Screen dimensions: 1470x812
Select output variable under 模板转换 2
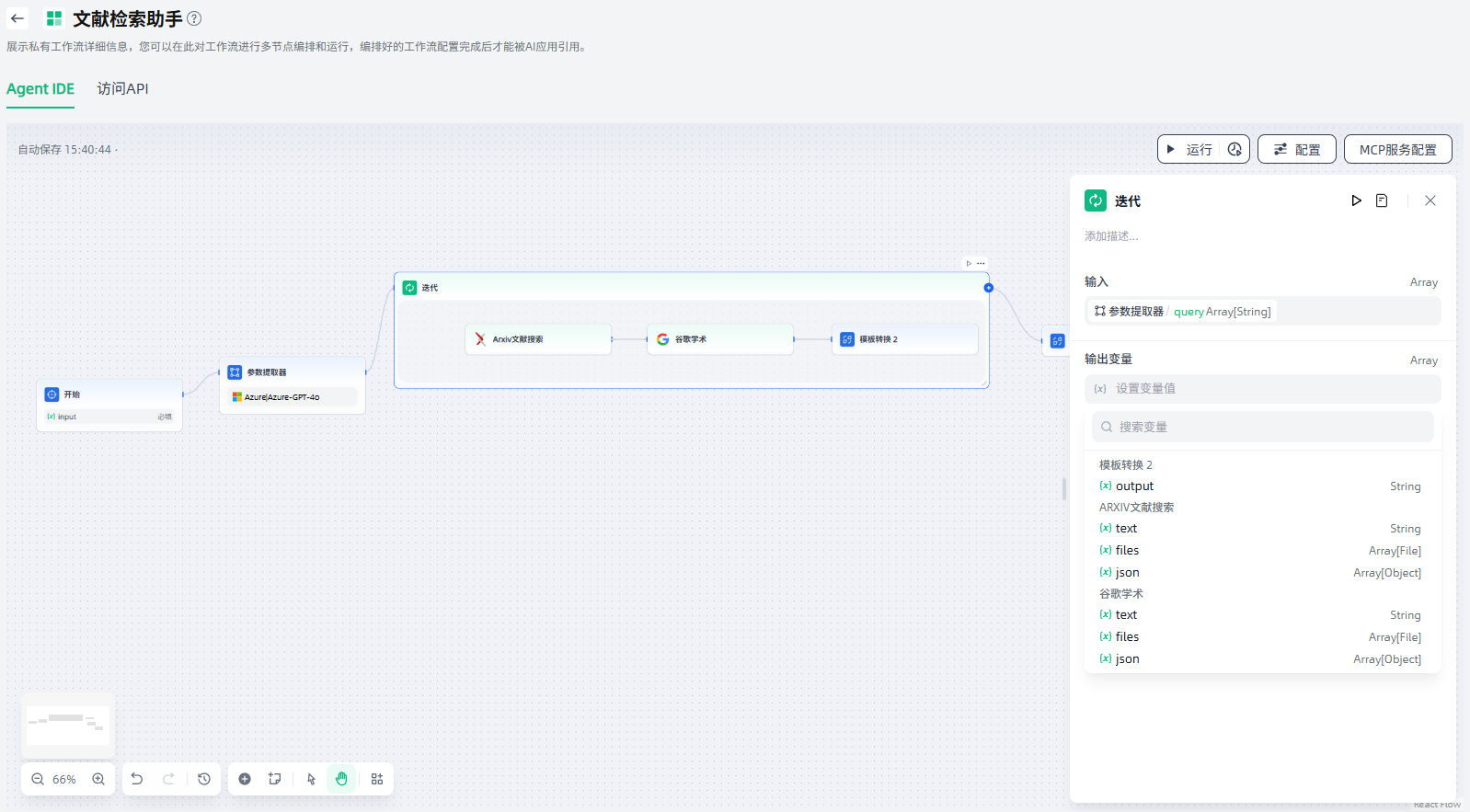(1134, 486)
